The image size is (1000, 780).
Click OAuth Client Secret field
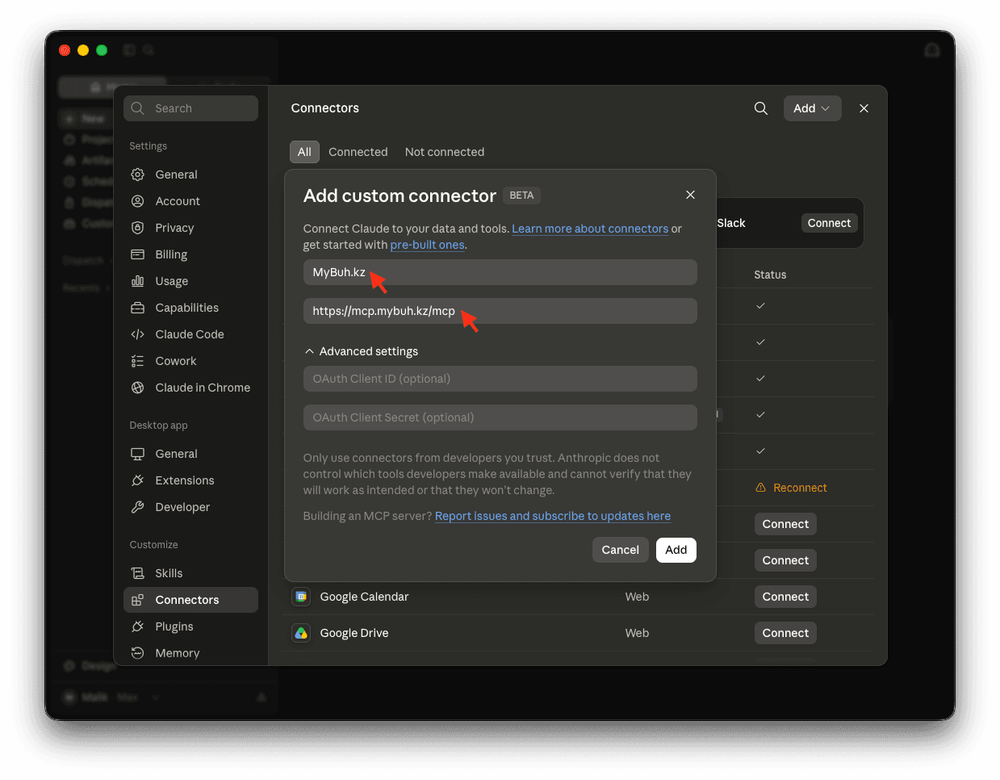tap(500, 418)
